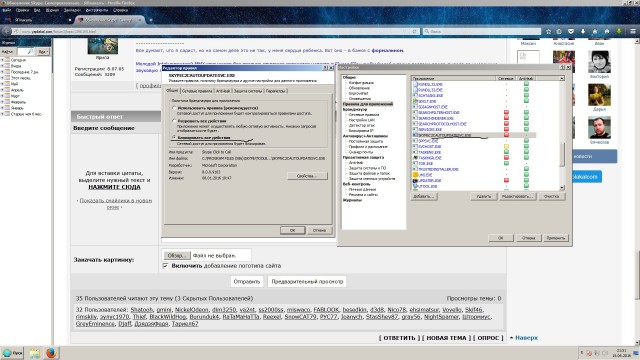Open Pocket from the Firefox toolbar

[x=571, y=31]
